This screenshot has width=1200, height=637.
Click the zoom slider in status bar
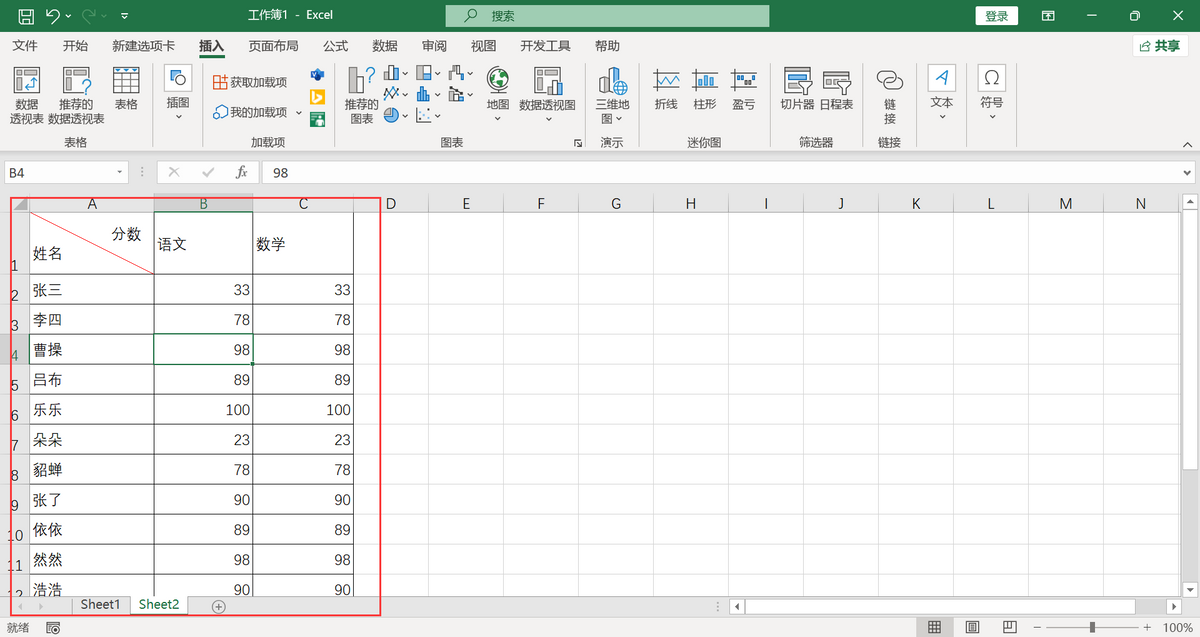point(1092,627)
